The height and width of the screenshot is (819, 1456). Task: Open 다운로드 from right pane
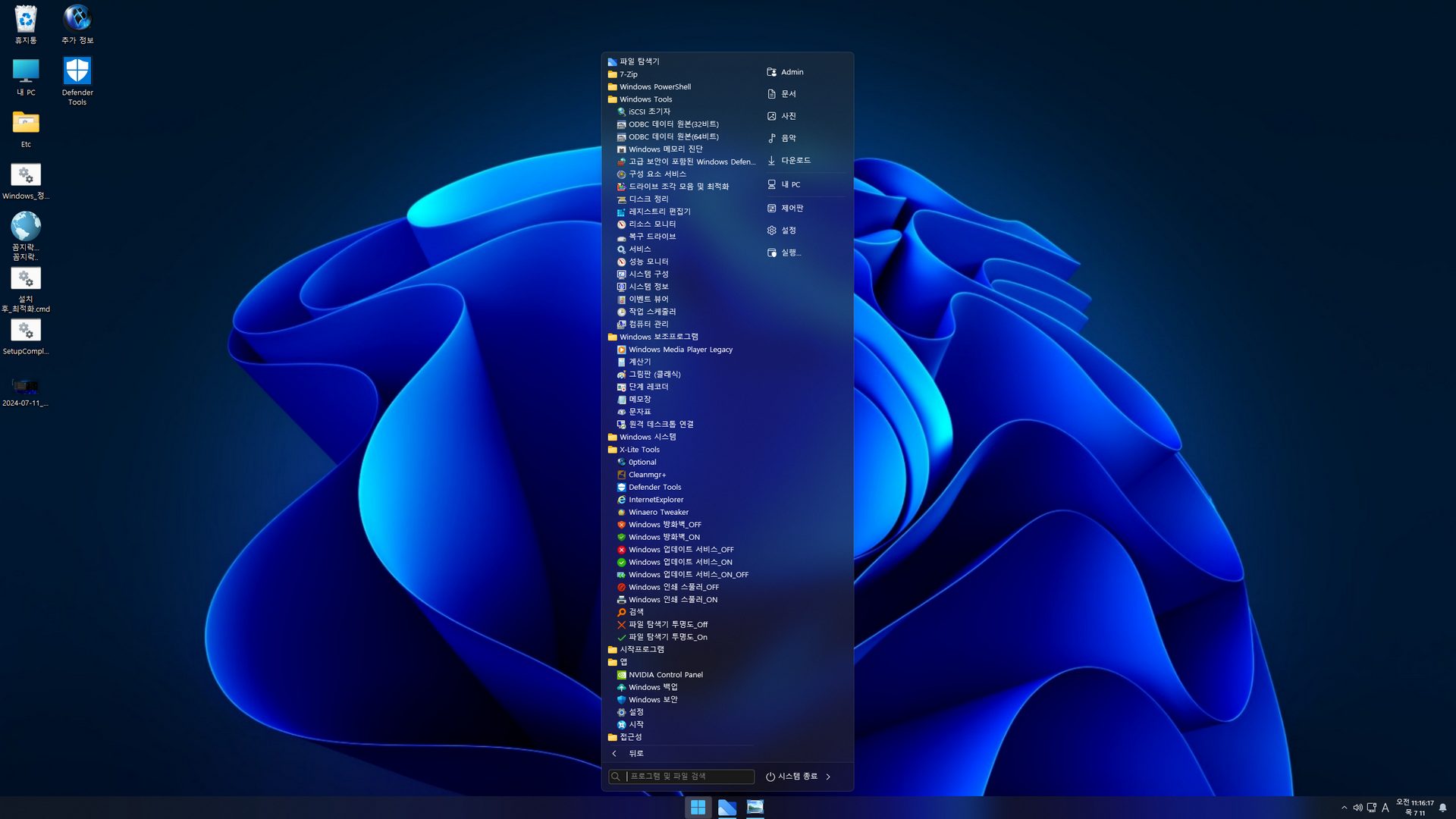pyautogui.click(x=795, y=161)
